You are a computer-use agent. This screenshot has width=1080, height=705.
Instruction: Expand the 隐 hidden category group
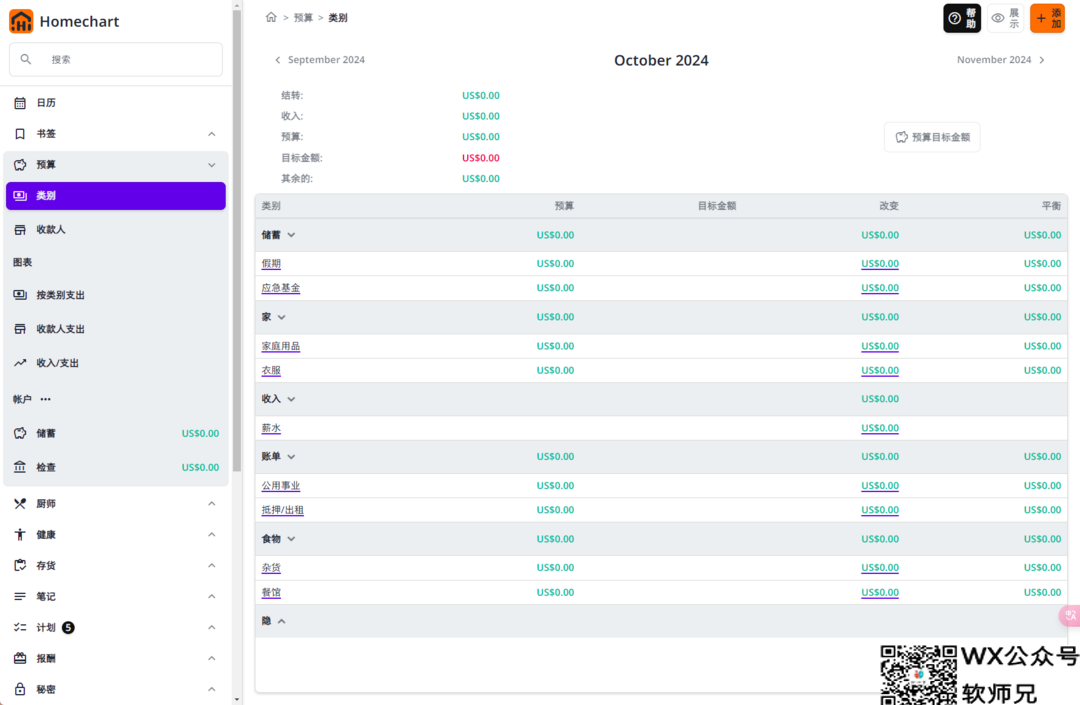click(x=282, y=621)
